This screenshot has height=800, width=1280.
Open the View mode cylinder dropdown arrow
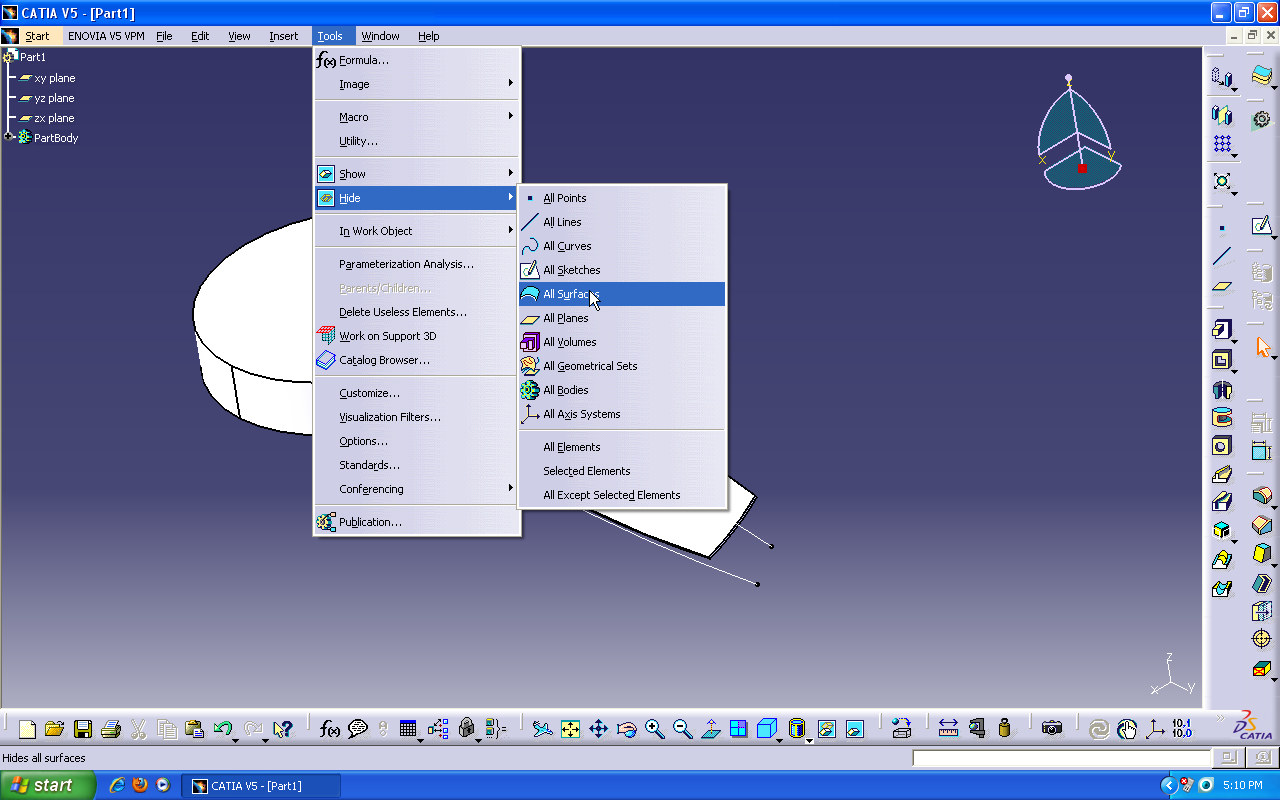[x=809, y=739]
